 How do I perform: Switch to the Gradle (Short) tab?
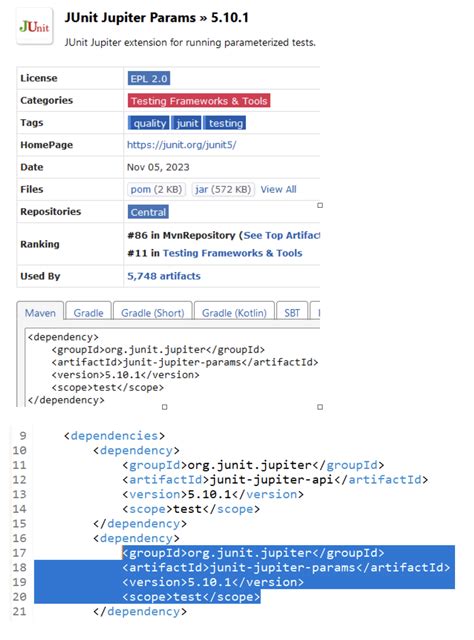(152, 313)
